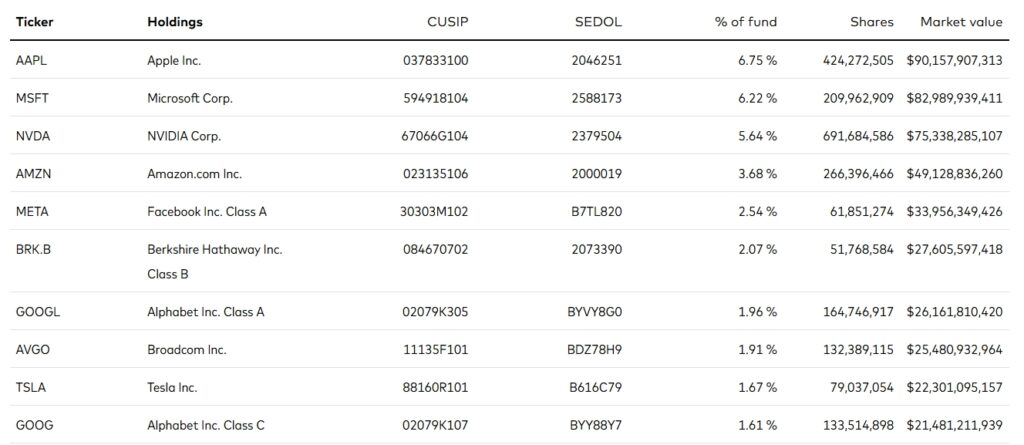The image size is (1024, 445).
Task: Select Tesla SEDOL B616C79
Action: pos(596,387)
